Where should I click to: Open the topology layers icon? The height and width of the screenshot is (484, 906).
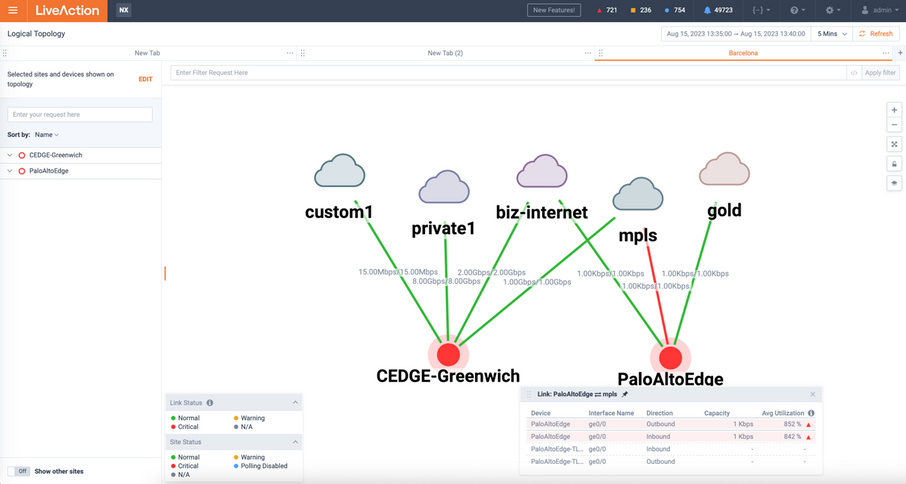894,183
